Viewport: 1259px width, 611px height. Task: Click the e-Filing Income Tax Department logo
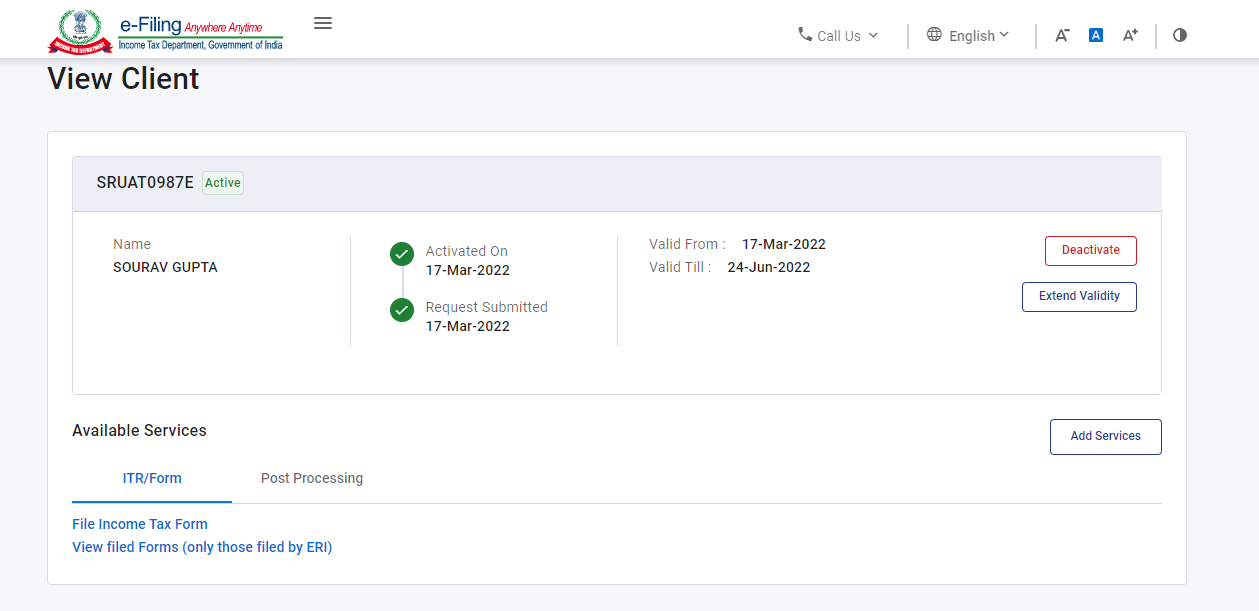(x=165, y=29)
